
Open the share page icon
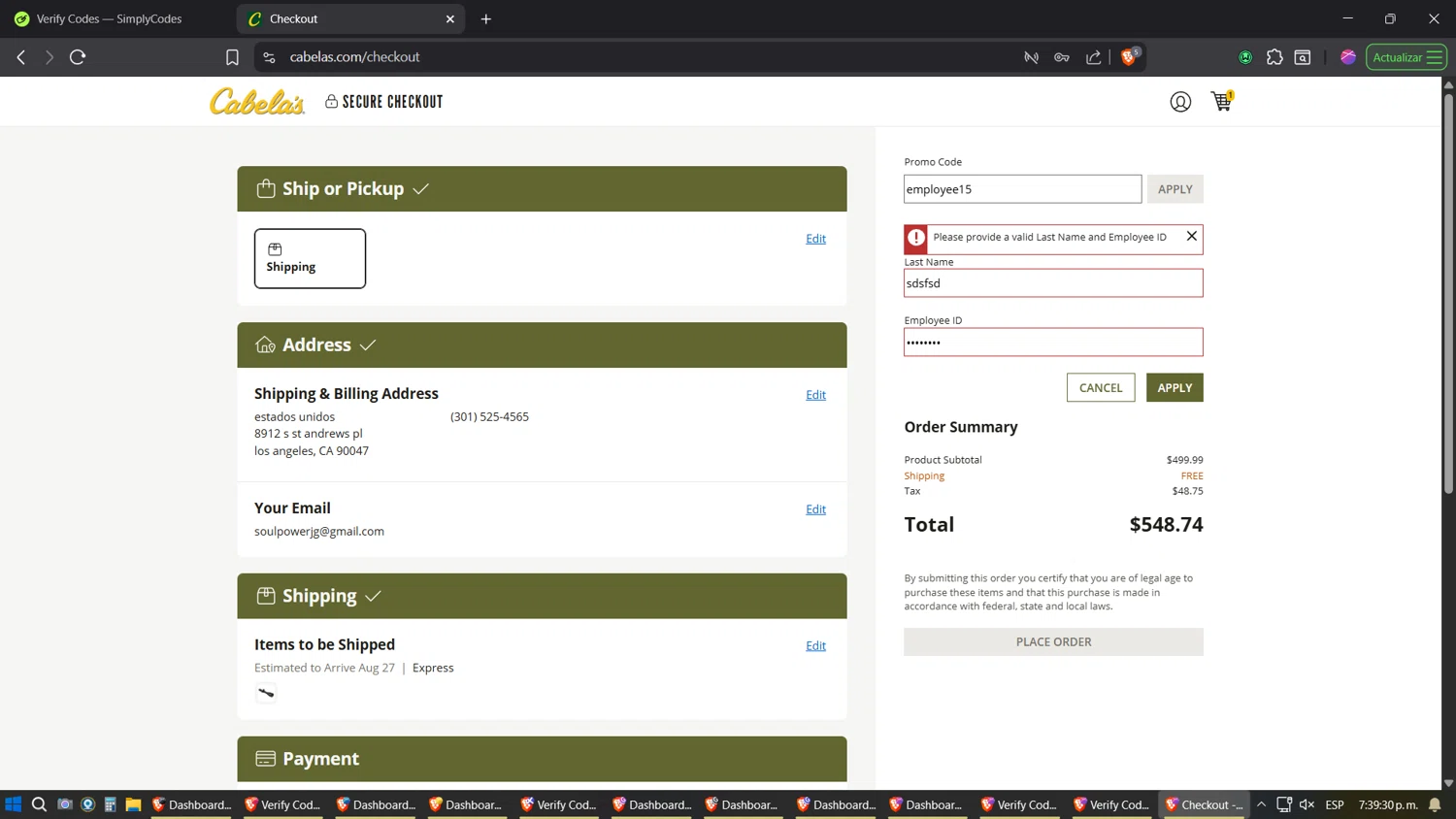(1094, 57)
